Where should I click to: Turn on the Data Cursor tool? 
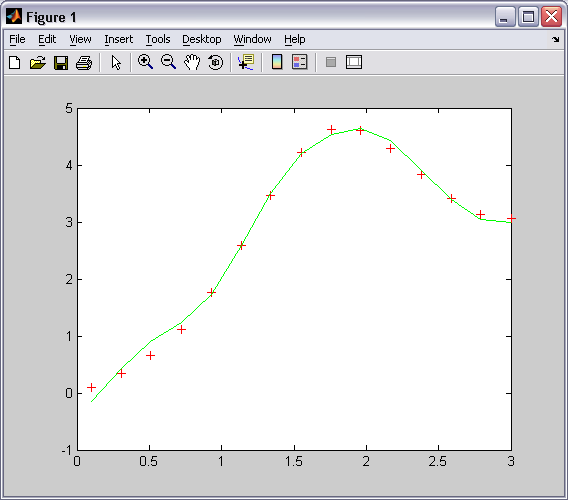tap(246, 62)
